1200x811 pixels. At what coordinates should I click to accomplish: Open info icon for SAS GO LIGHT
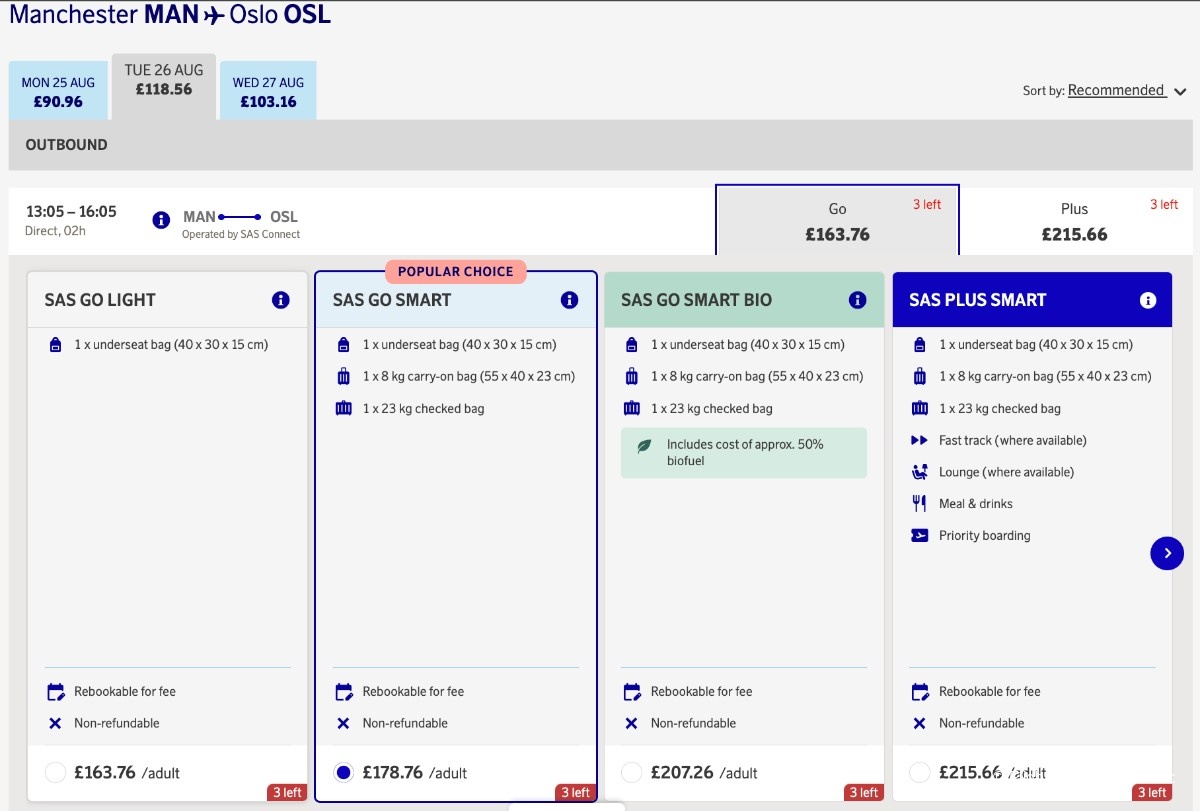tap(281, 300)
